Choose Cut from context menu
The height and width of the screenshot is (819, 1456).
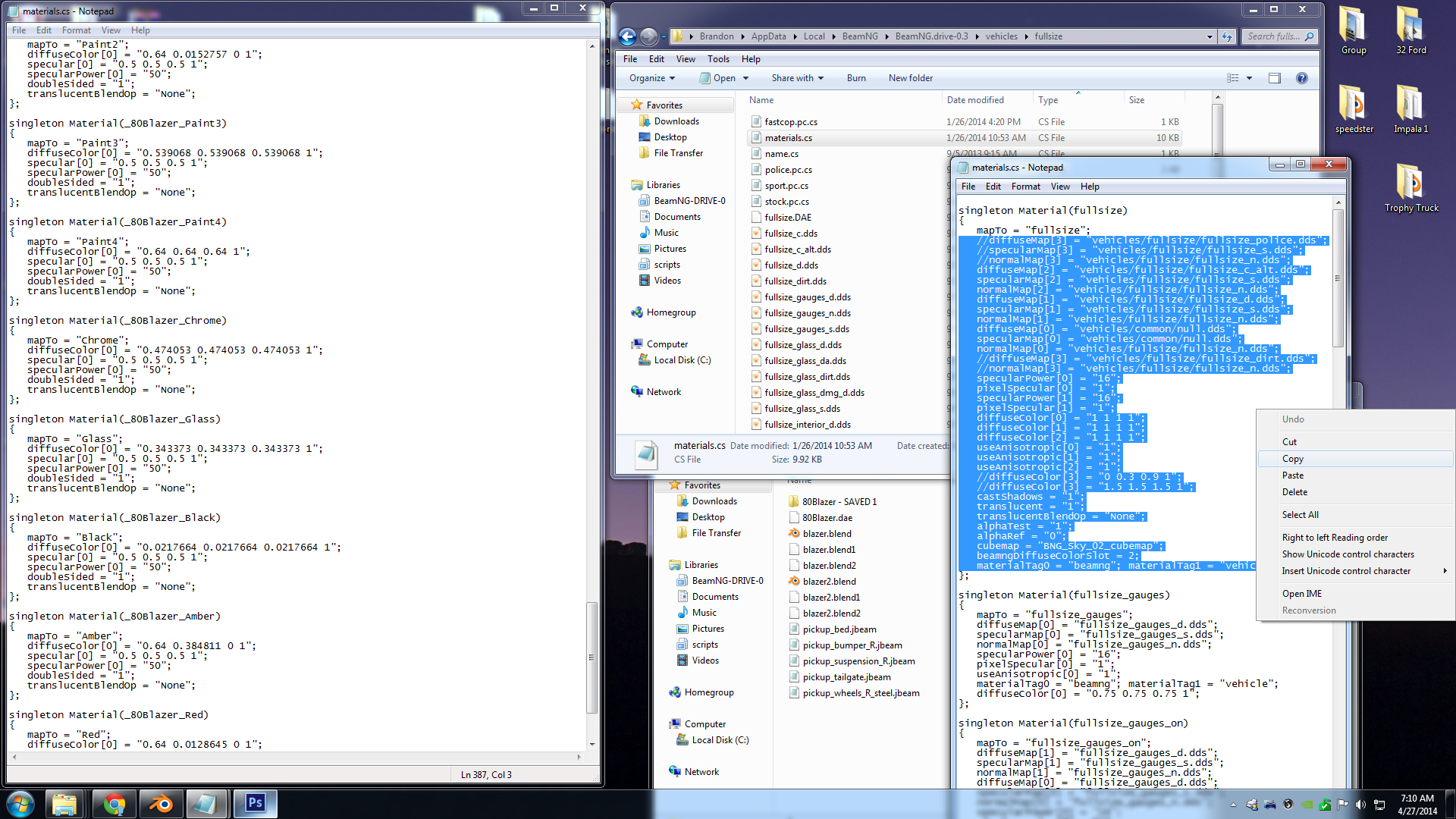click(1355, 442)
